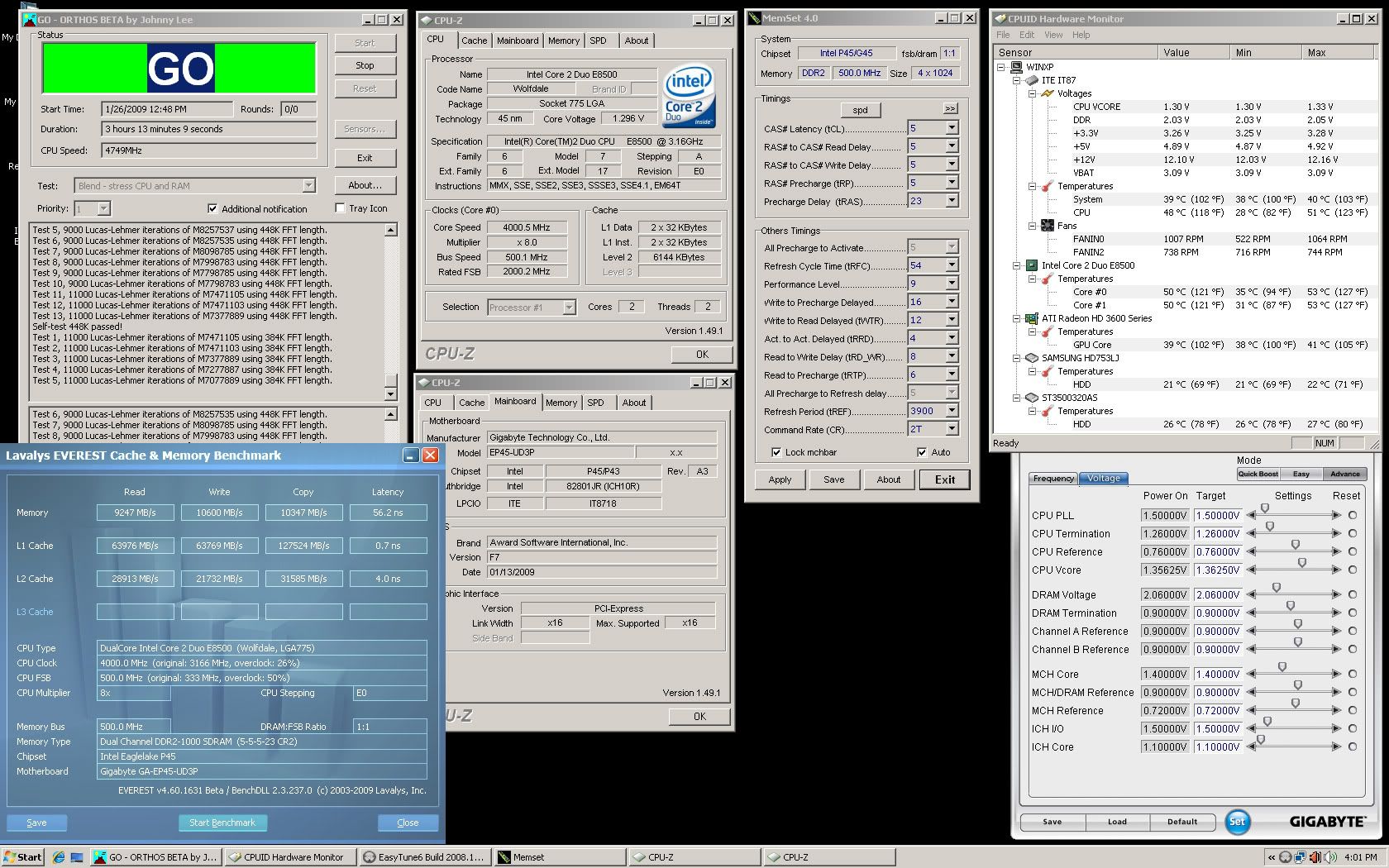Open the CAS# Latency (tCL) dropdown
Image resolution: width=1389 pixels, height=868 pixels.
point(952,128)
